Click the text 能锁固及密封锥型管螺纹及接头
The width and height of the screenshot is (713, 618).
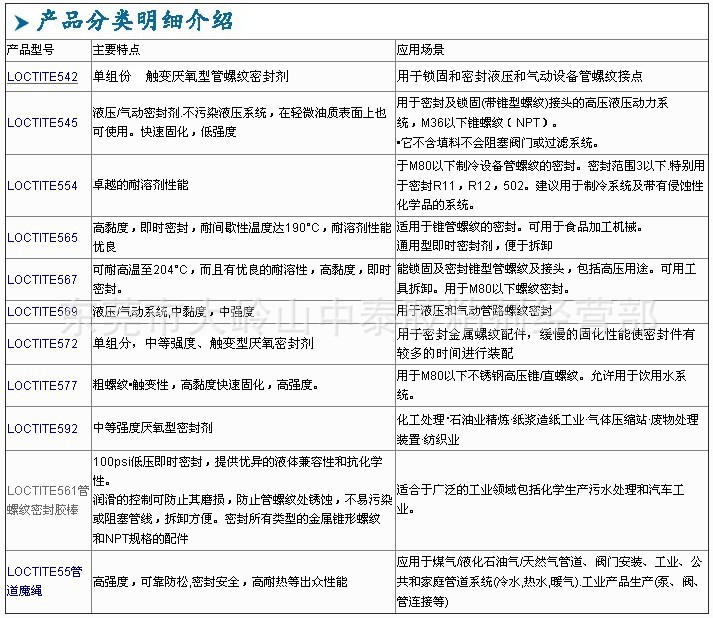[x=480, y=269]
